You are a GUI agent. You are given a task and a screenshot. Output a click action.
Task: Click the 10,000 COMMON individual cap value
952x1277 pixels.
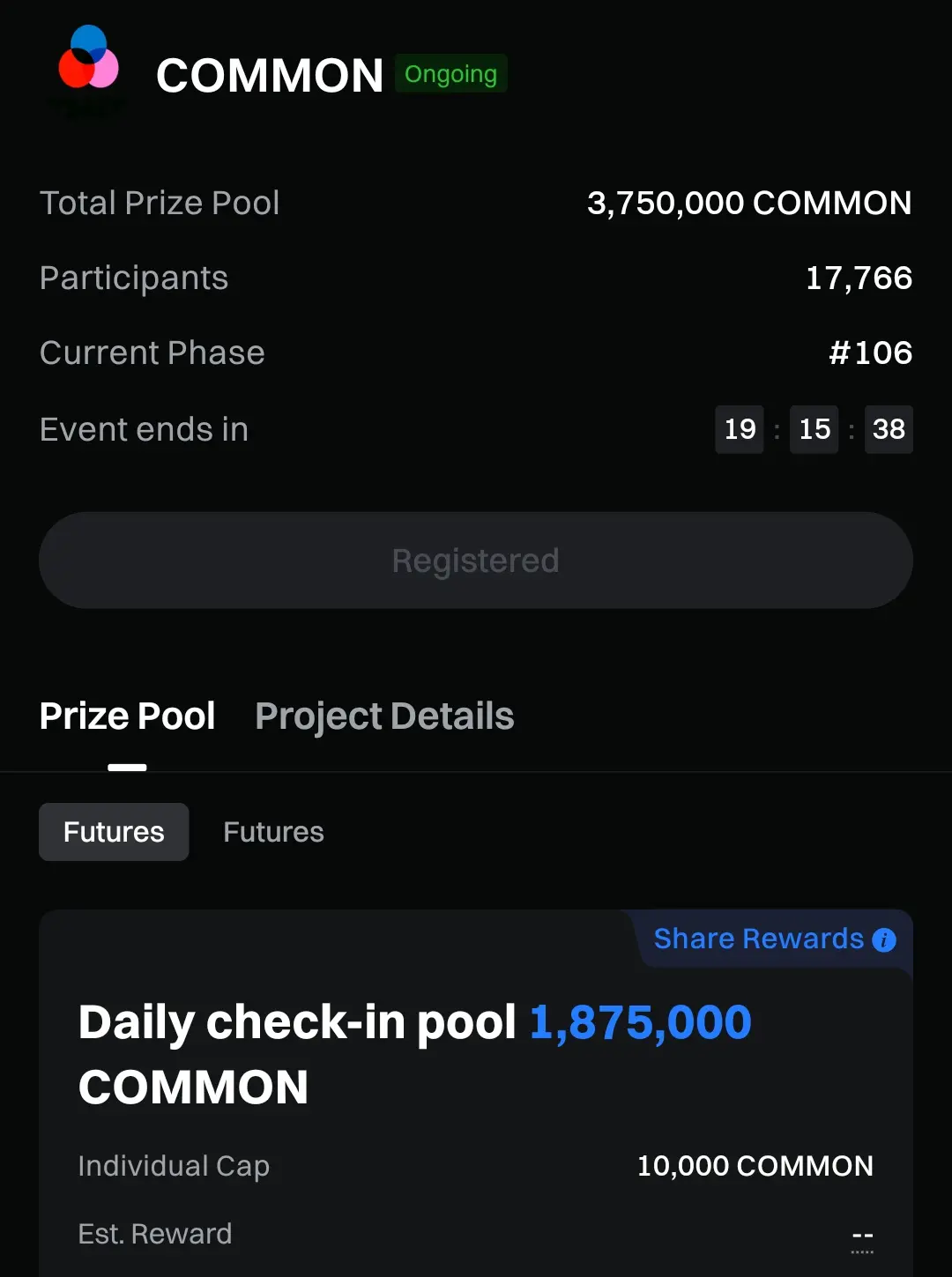tap(755, 1166)
